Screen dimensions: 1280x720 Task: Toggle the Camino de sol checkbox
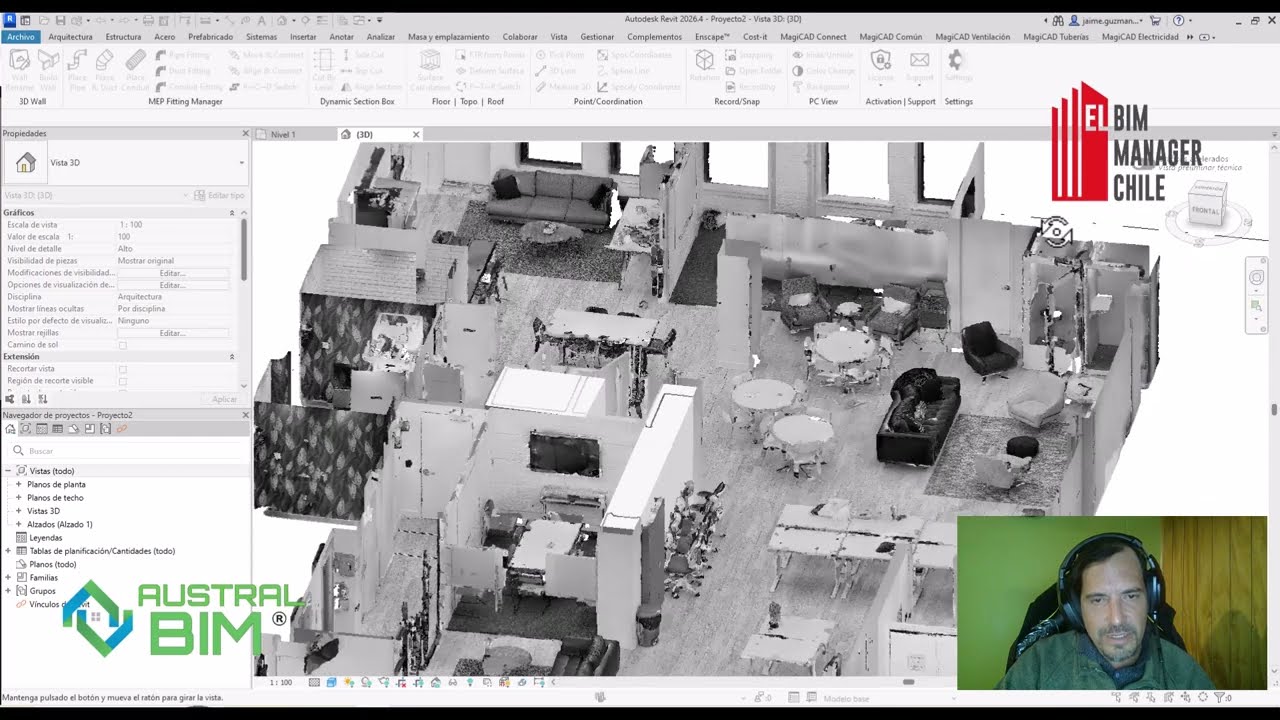pos(123,345)
